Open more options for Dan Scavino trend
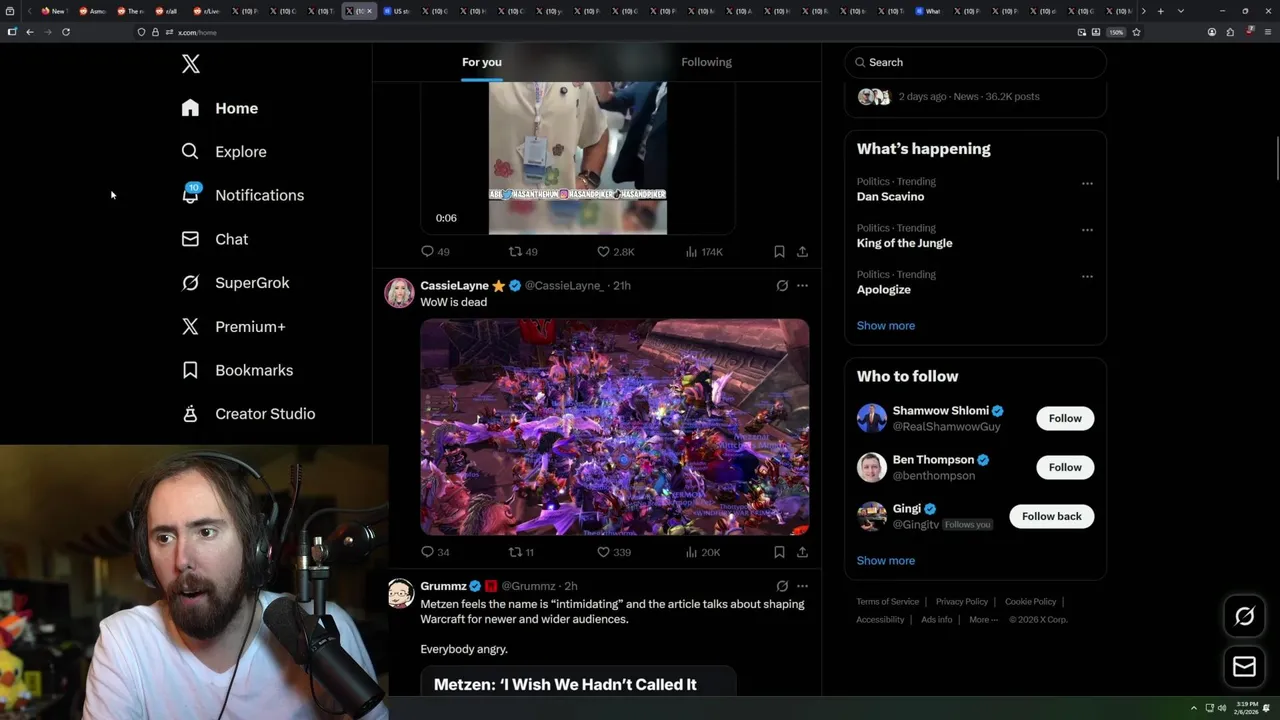The height and width of the screenshot is (720, 1280). click(x=1087, y=184)
